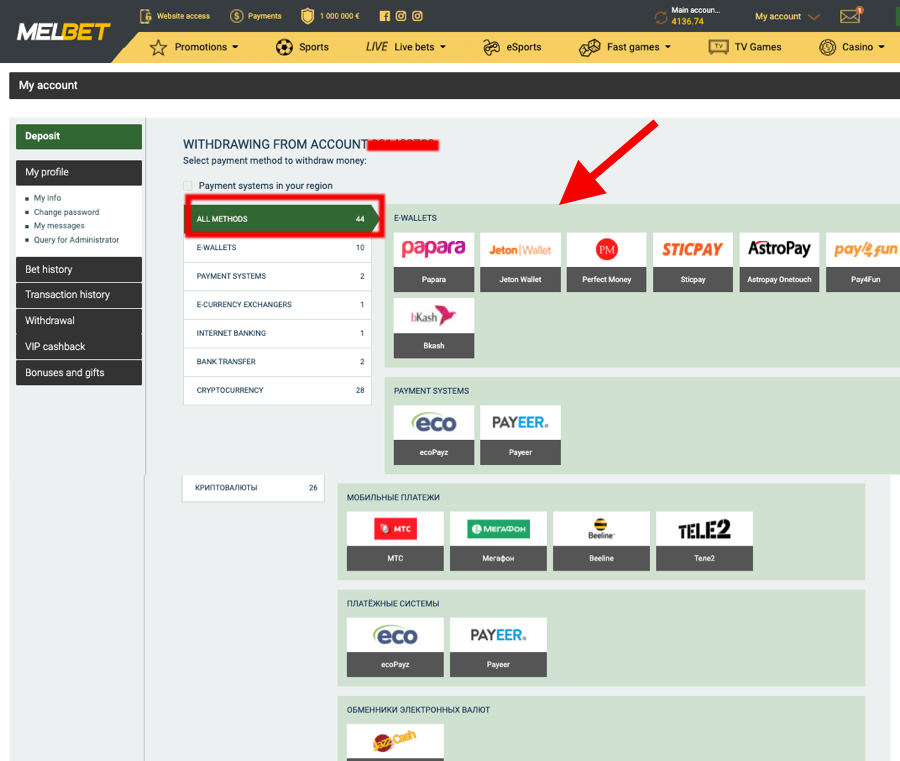Enable Payment systems in your region checkbox
The width and height of the screenshot is (900, 761).
(x=188, y=186)
